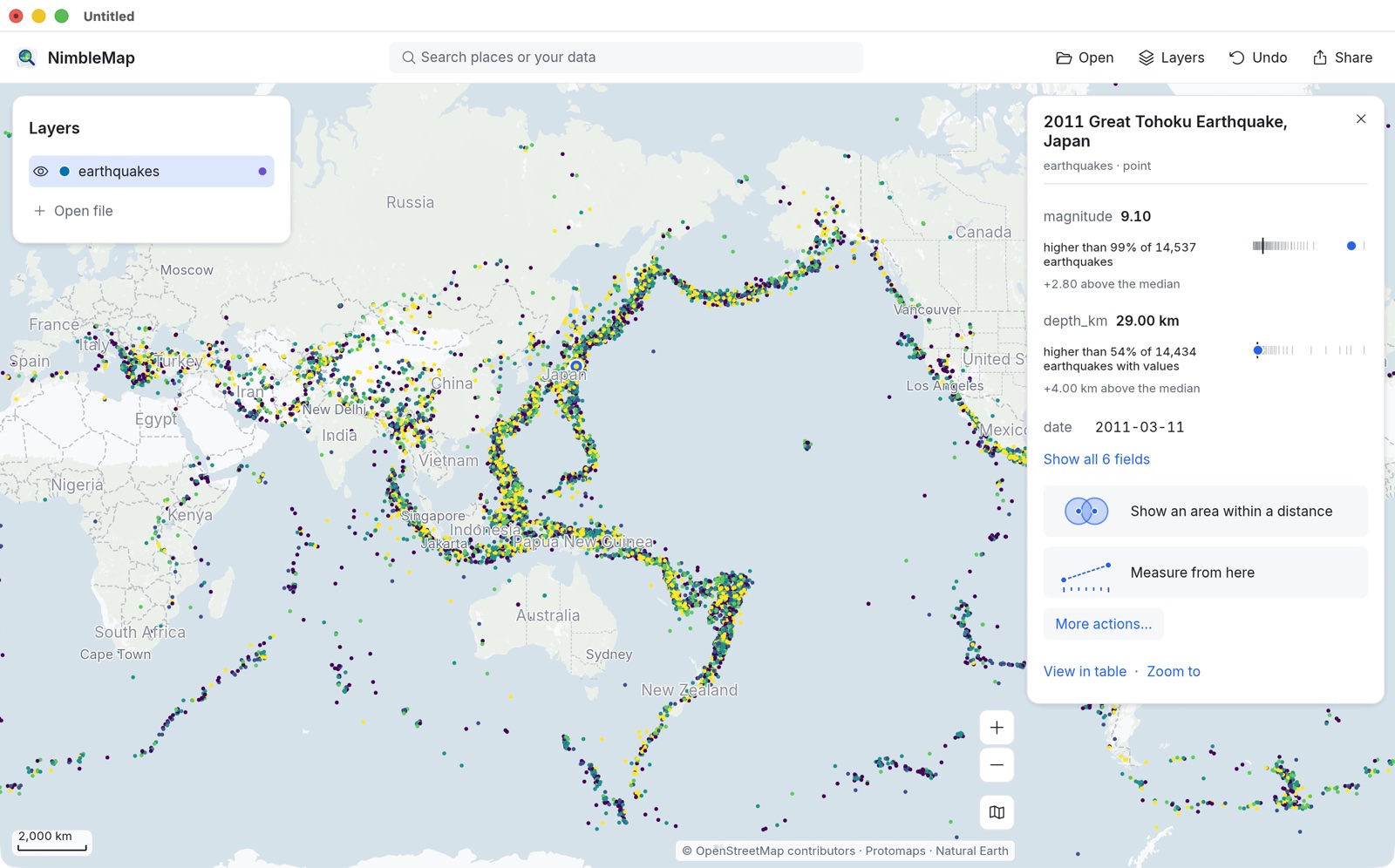Screen dimensions: 1395x868
Task: Open the basemap style switcher icon
Action: coord(997,812)
